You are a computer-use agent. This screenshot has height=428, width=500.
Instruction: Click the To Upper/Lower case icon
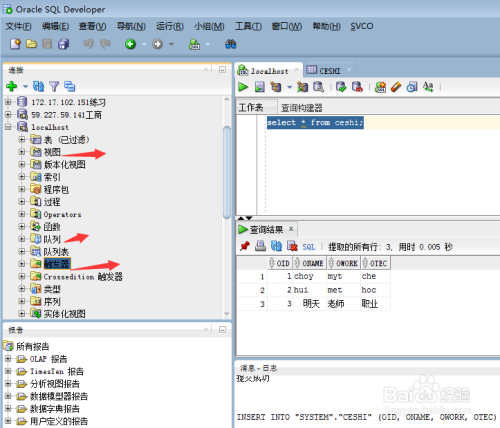[x=428, y=87]
